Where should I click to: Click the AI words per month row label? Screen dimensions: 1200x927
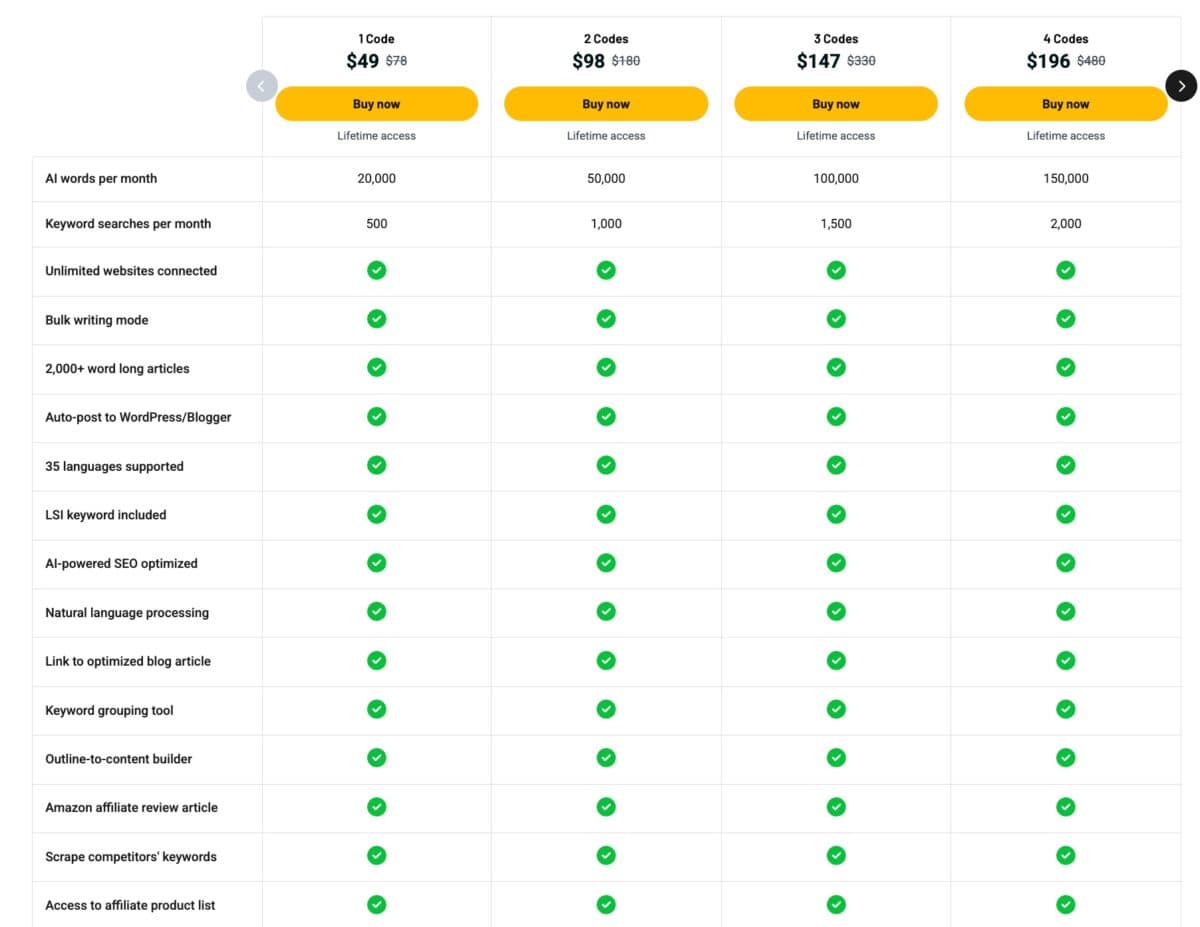[101, 179]
